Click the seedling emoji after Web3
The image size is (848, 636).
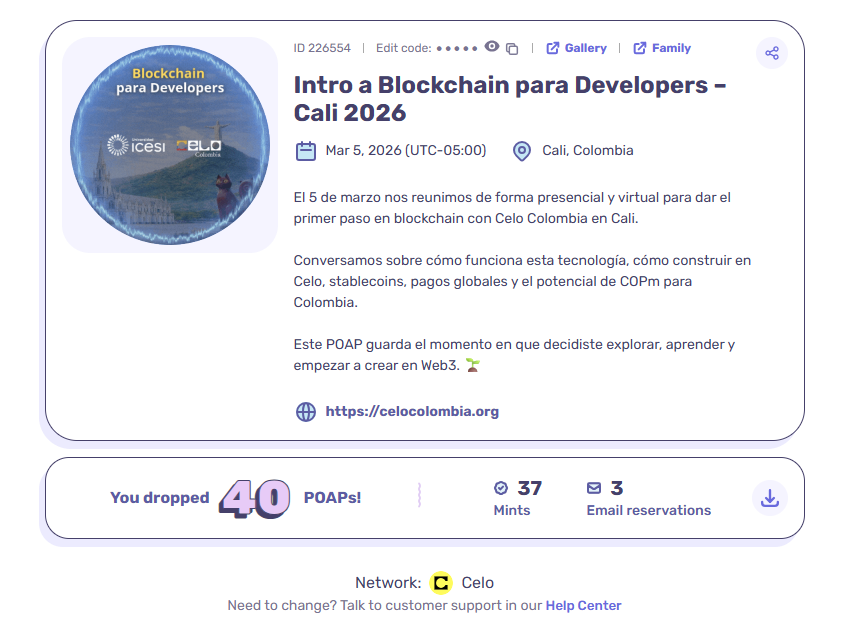473,365
